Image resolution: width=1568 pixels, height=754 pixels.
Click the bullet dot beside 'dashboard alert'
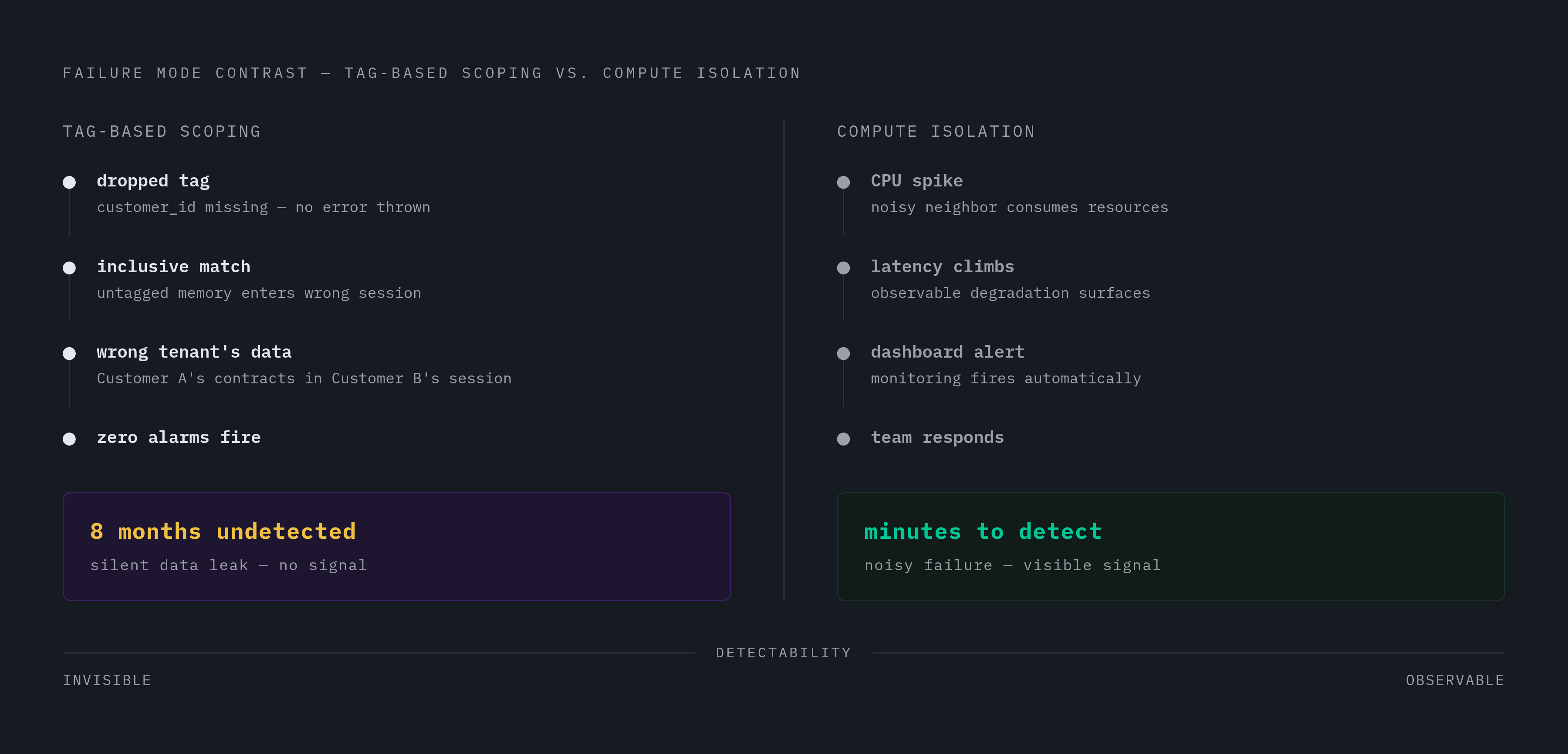point(843,354)
